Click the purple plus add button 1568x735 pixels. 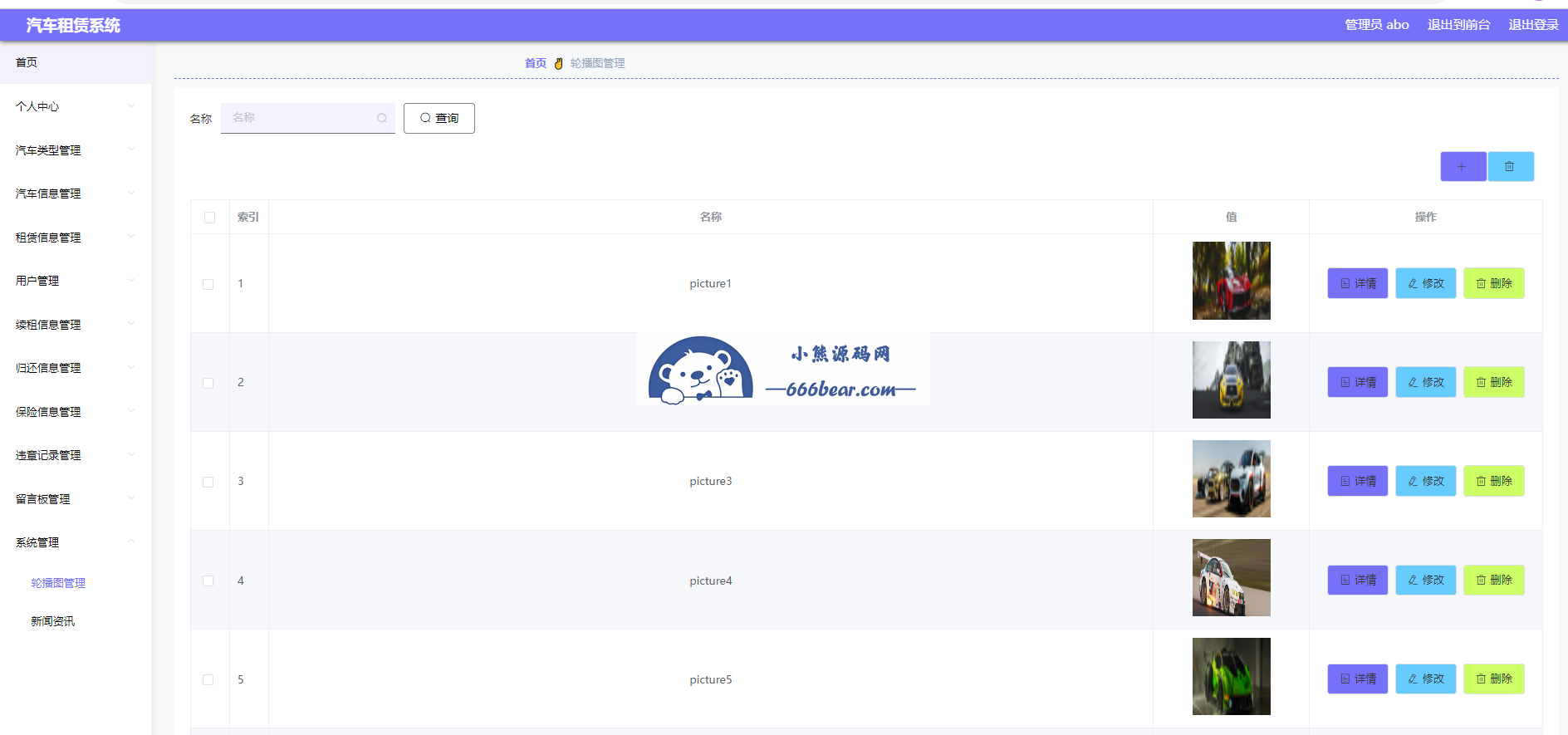click(x=1463, y=166)
